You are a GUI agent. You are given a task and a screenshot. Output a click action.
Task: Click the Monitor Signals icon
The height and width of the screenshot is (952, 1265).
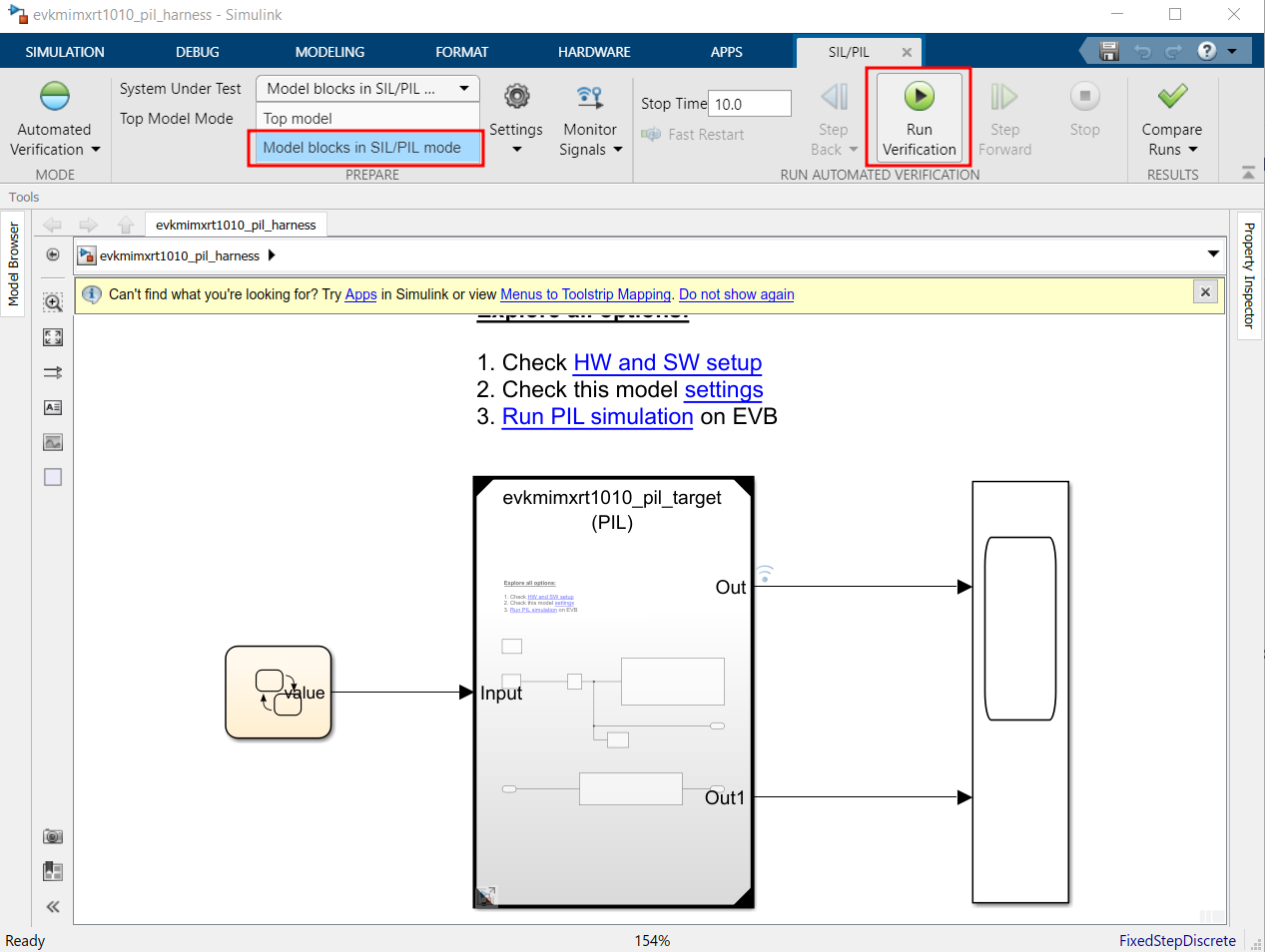click(590, 97)
